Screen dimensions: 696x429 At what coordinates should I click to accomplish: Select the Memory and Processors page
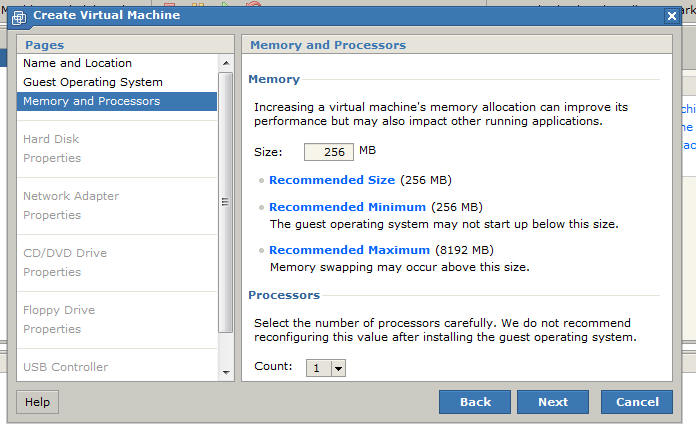[91, 101]
